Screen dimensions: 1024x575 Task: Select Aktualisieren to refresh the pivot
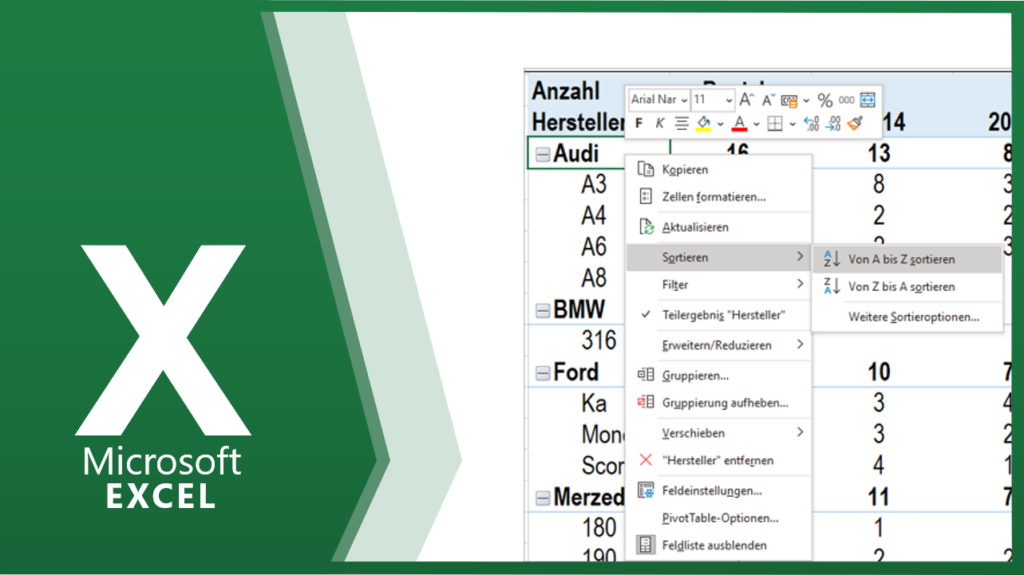point(718,227)
